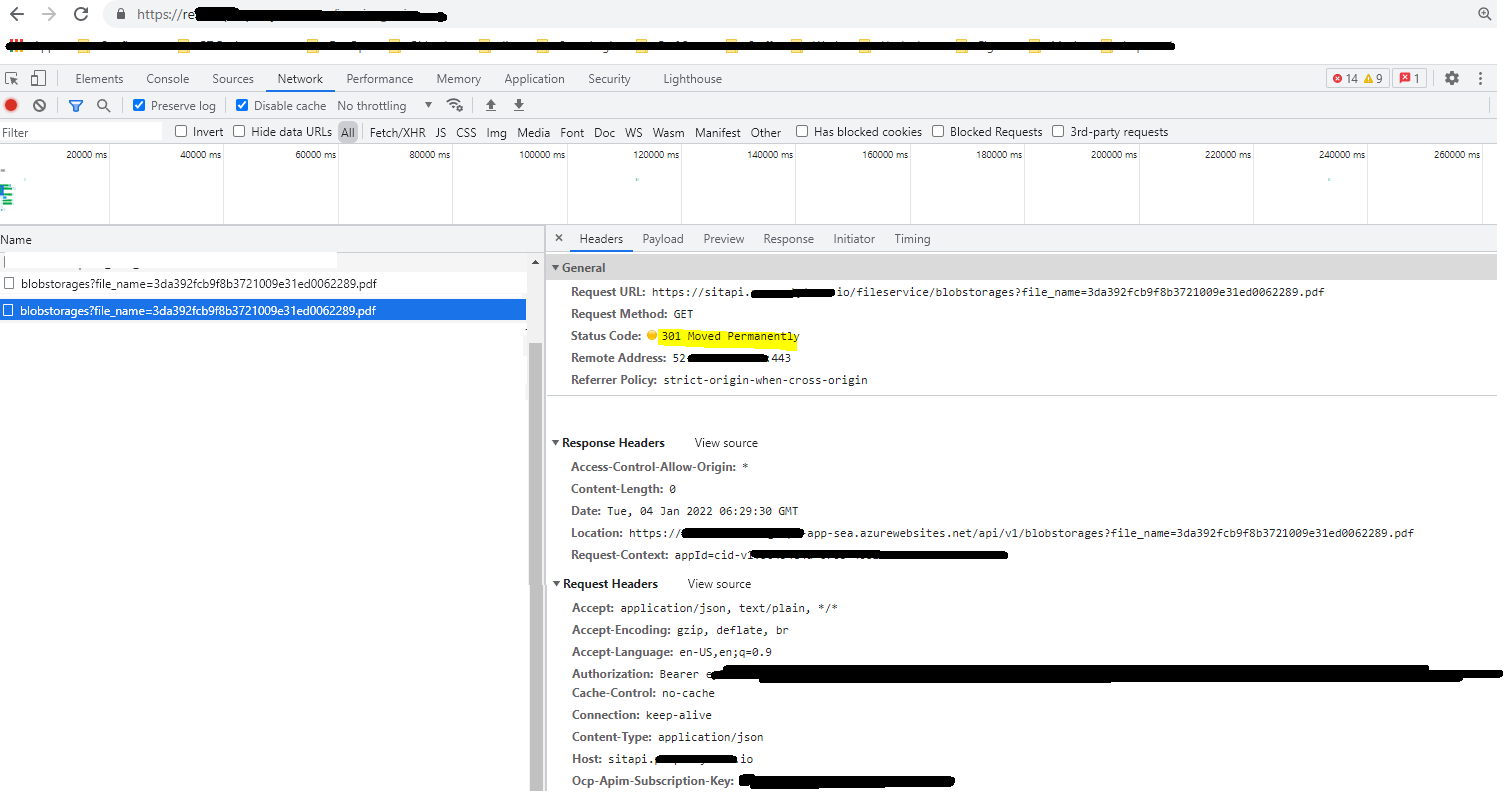
Task: Toggle the network filter funnel icon
Action: point(75,105)
